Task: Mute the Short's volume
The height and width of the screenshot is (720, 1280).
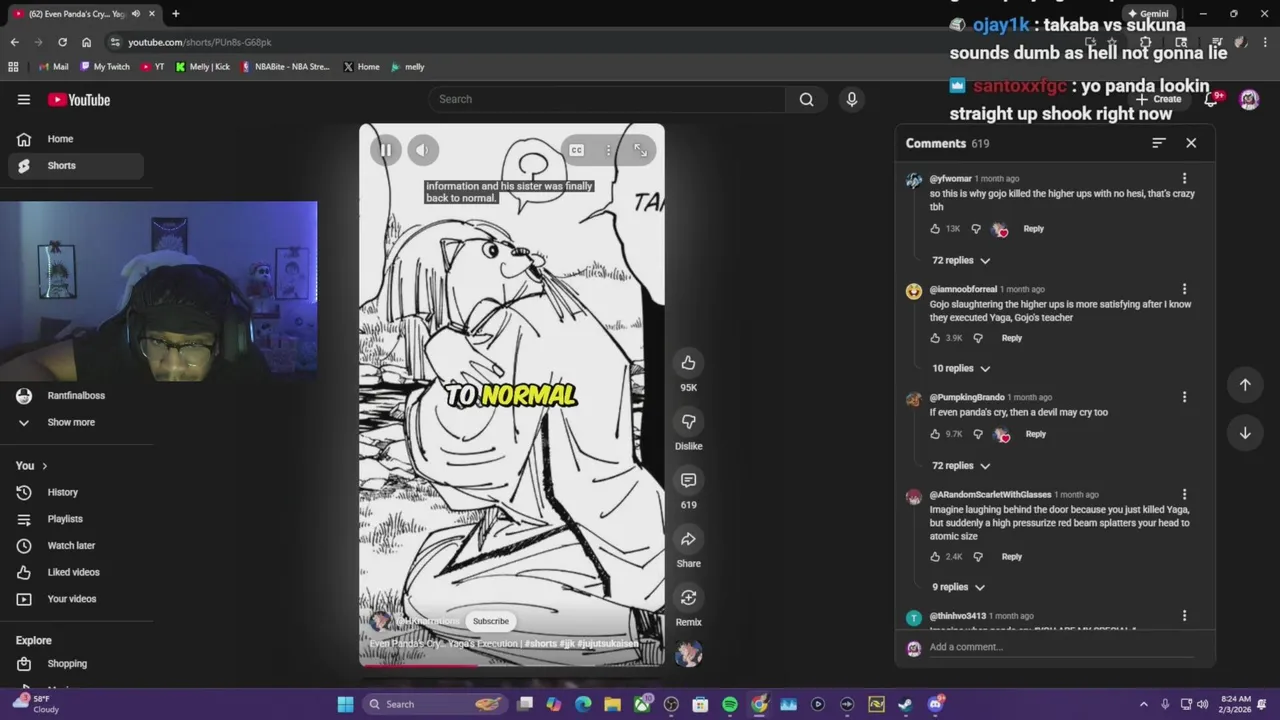Action: point(422,150)
